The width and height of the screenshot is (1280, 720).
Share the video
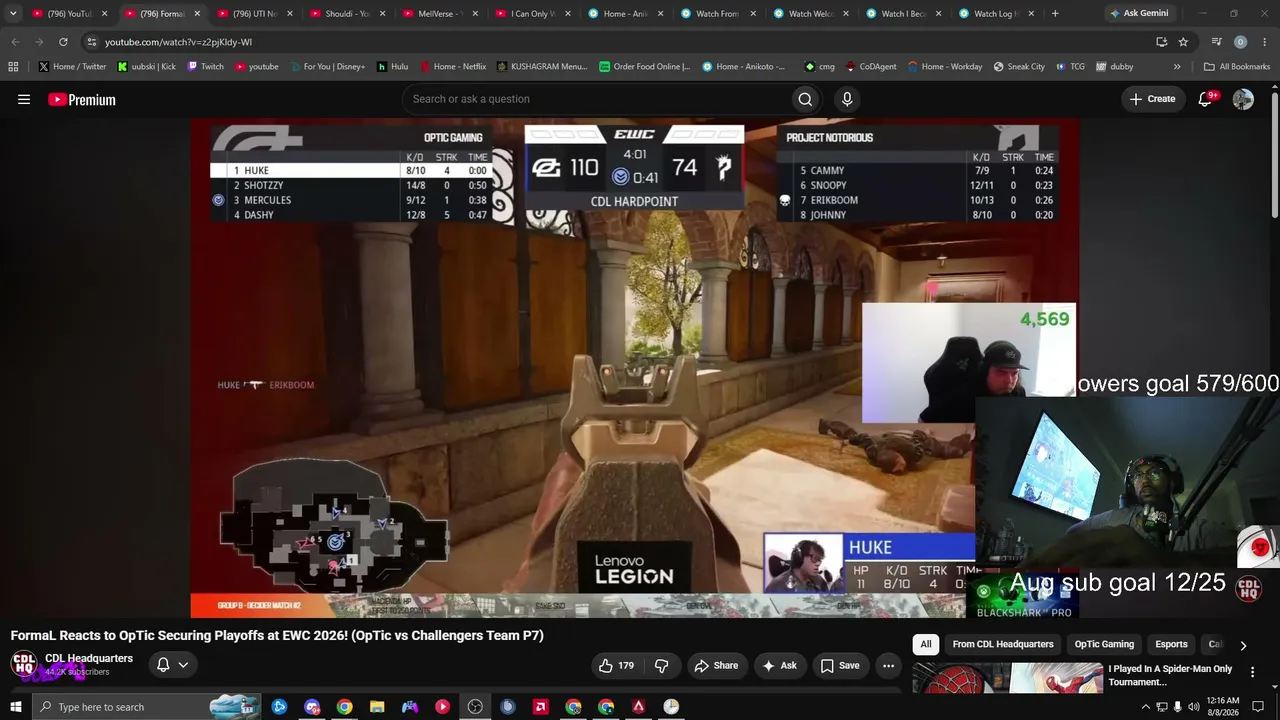point(716,665)
